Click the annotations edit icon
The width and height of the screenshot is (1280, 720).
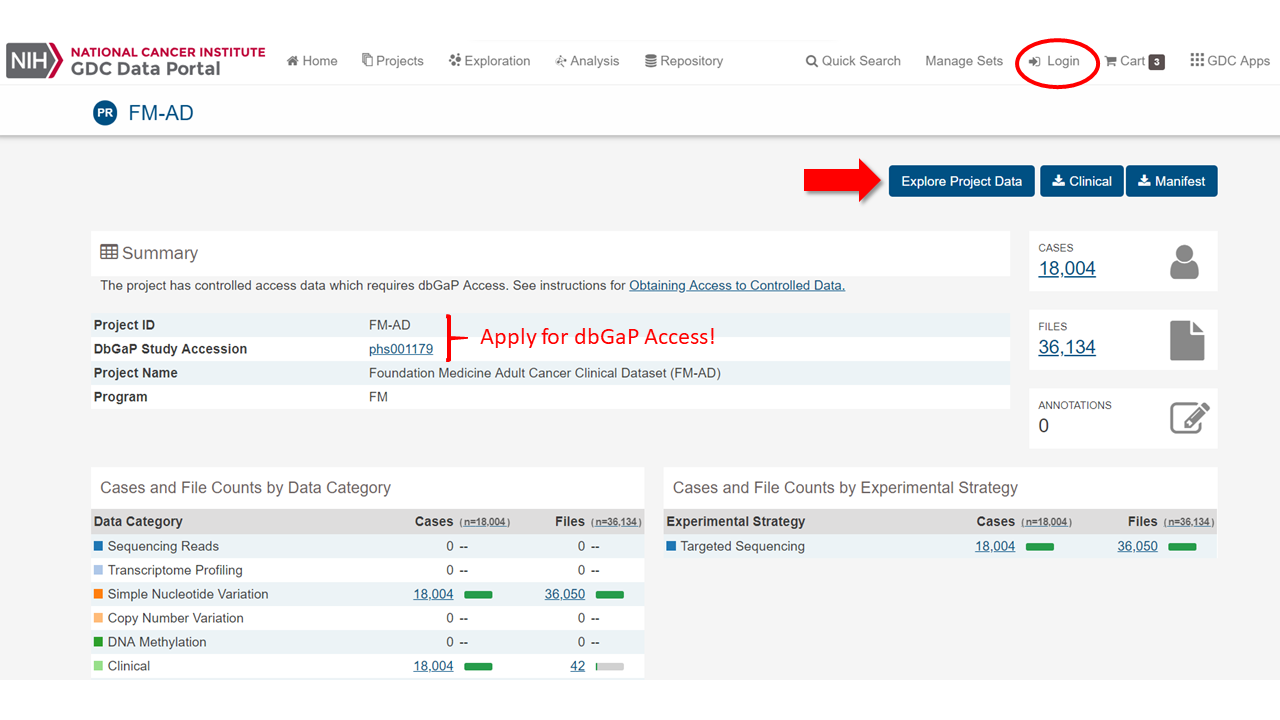1189,418
